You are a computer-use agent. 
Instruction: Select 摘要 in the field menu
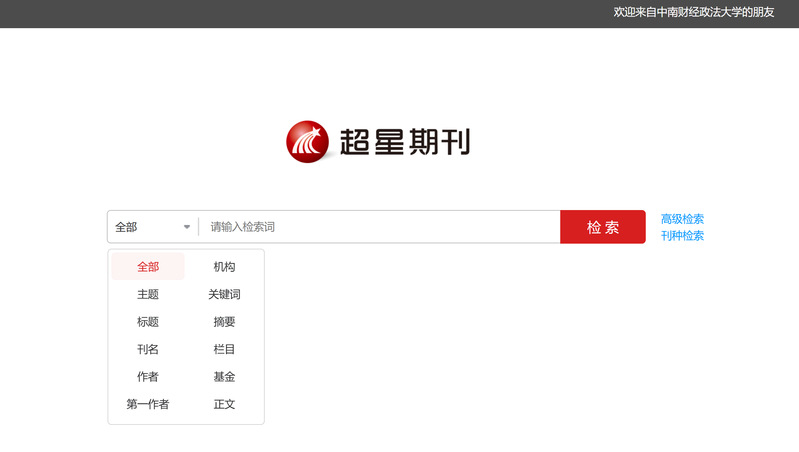224,322
